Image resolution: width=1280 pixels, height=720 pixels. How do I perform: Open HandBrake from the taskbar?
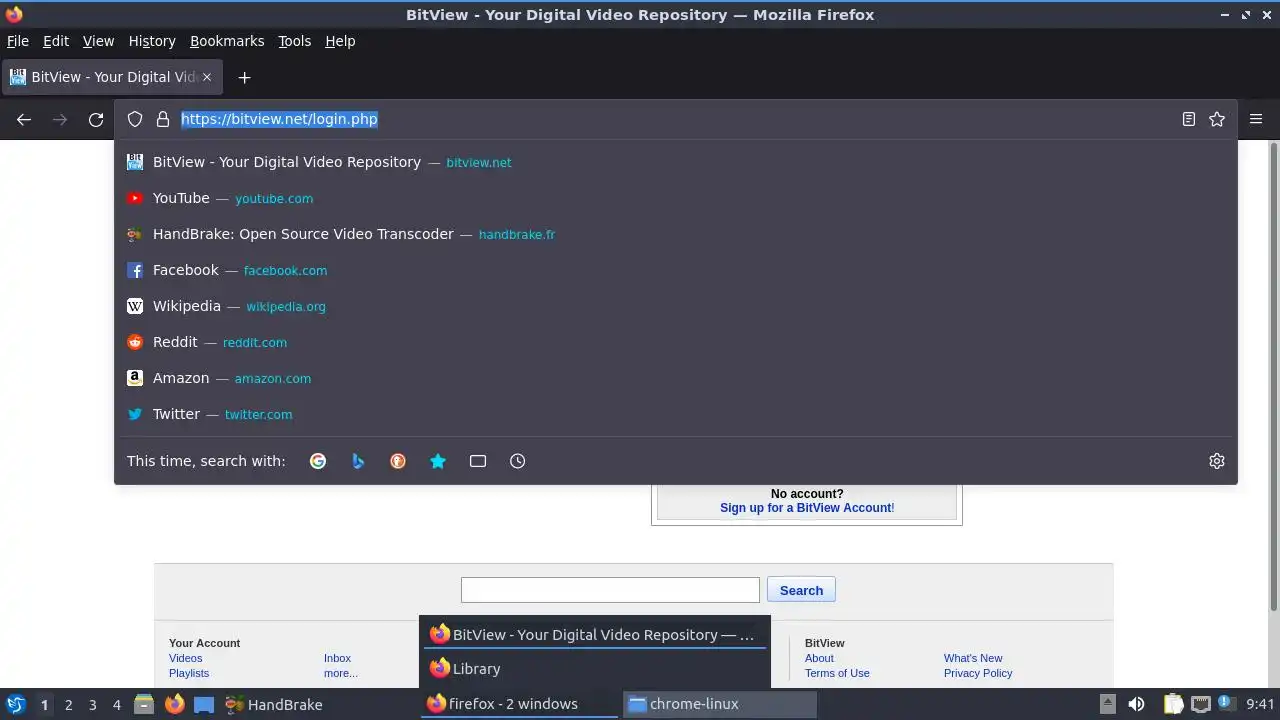[x=273, y=704]
